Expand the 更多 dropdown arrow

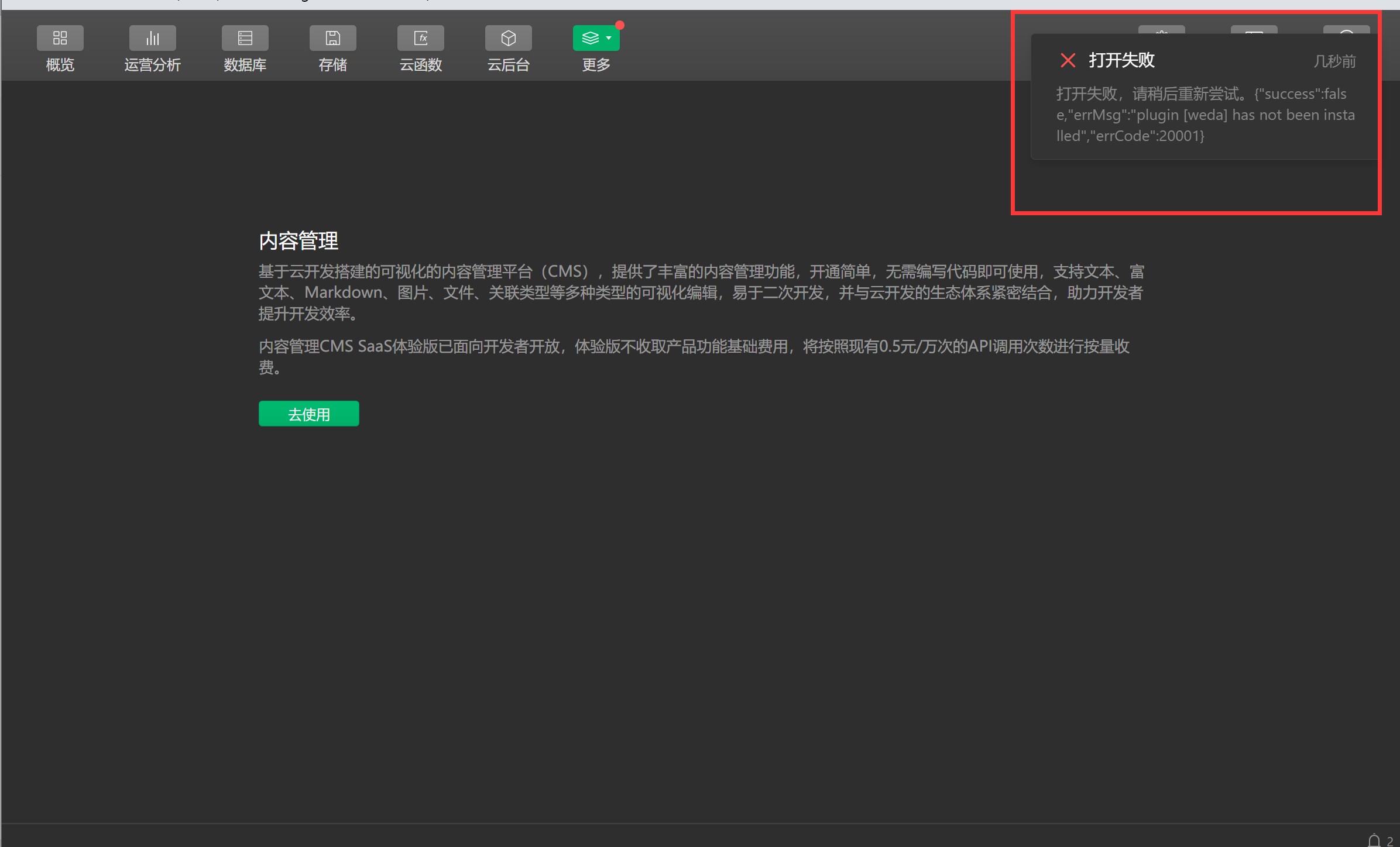coord(609,38)
